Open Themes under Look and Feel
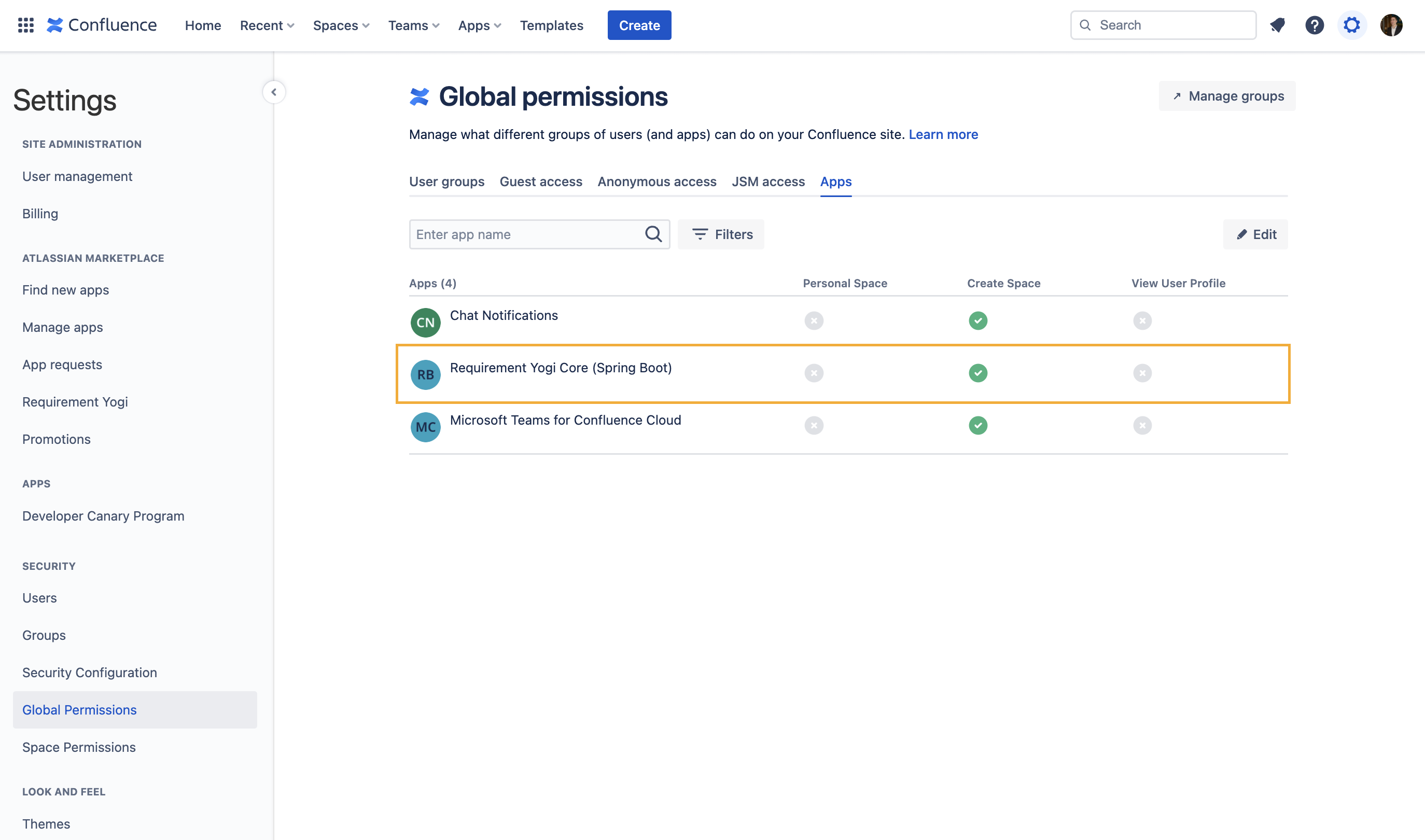 coord(46,824)
